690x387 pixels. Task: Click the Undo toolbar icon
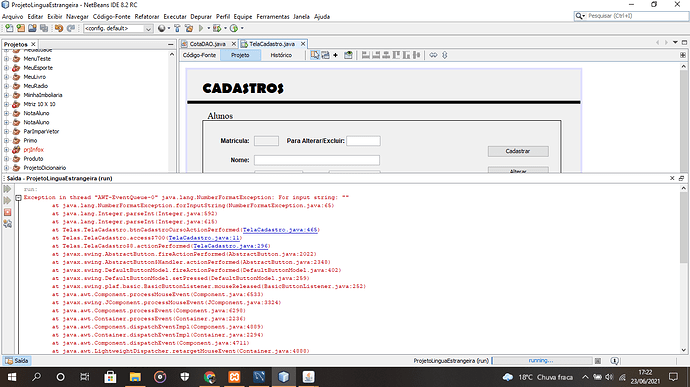[x=59, y=28]
